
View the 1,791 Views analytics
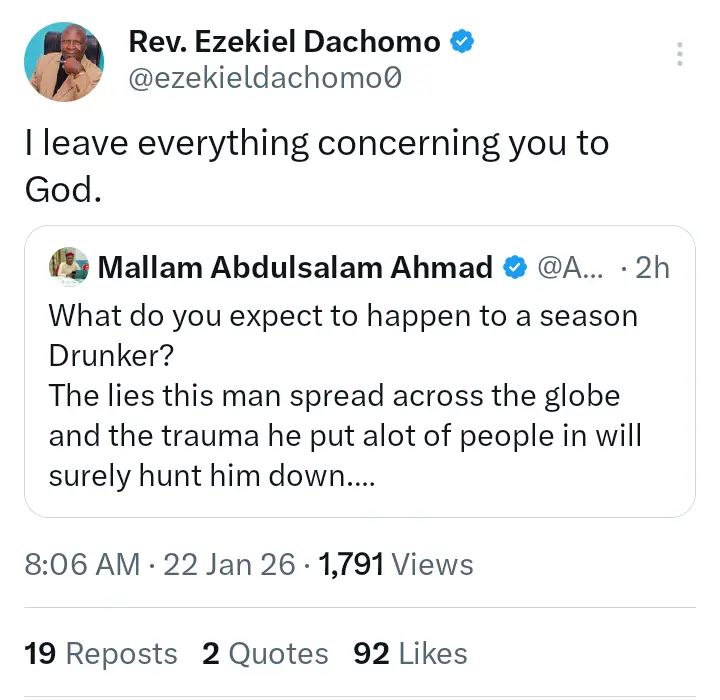click(x=396, y=565)
